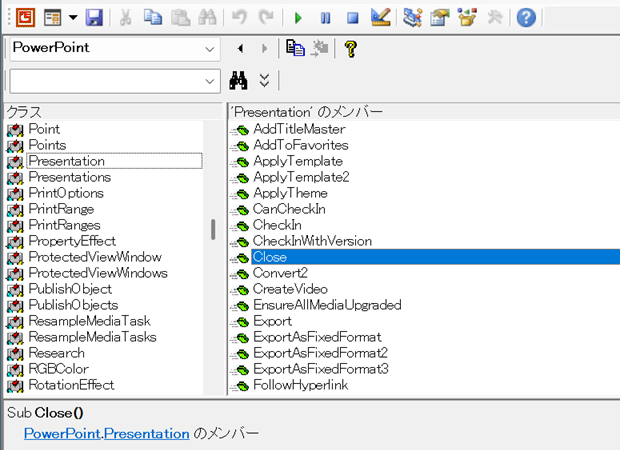Click the Cut scissors icon
620x450 pixels.
125,17
